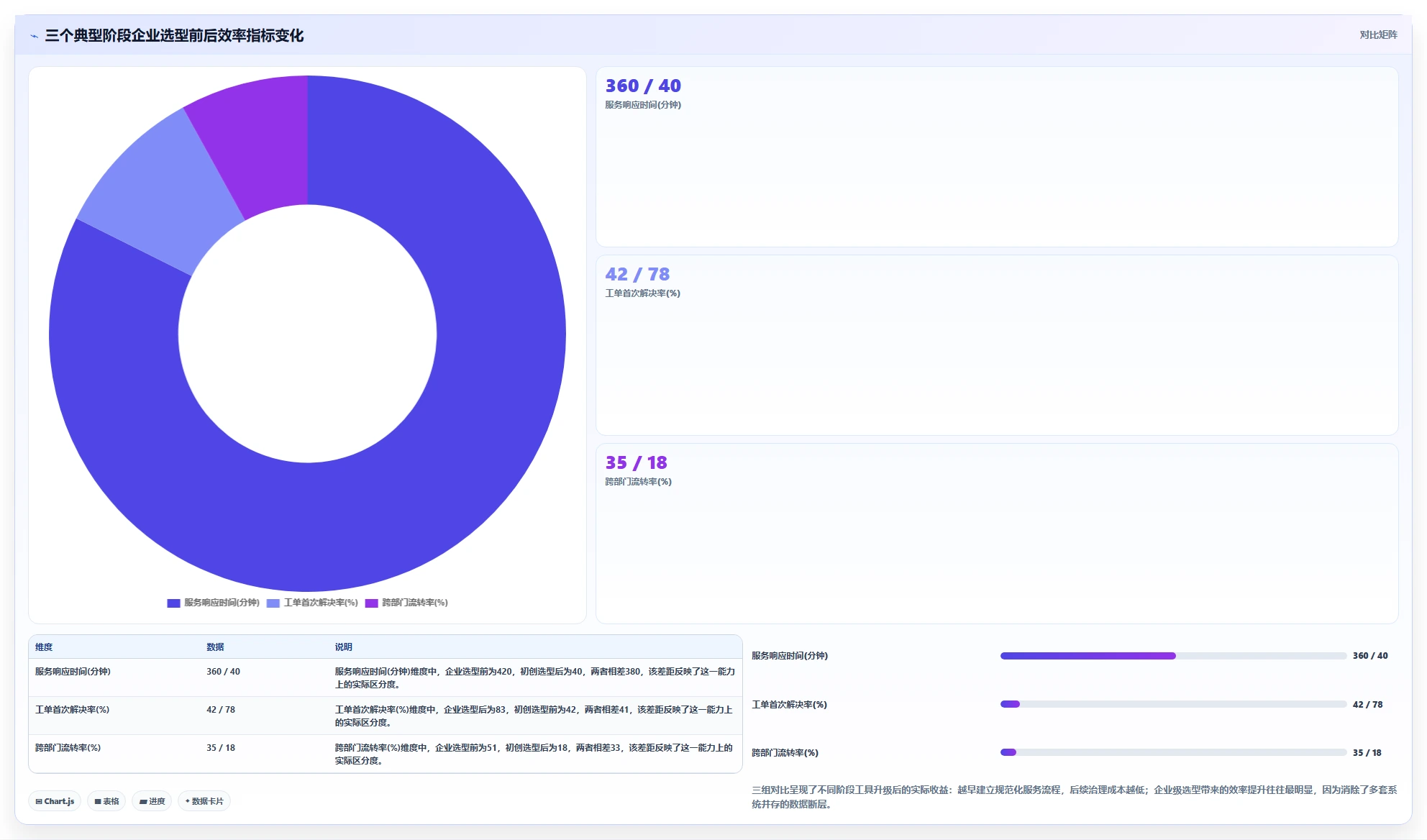1427x840 pixels.
Task: Click the 服务响应时间(分钟) card caption
Action: 643,105
